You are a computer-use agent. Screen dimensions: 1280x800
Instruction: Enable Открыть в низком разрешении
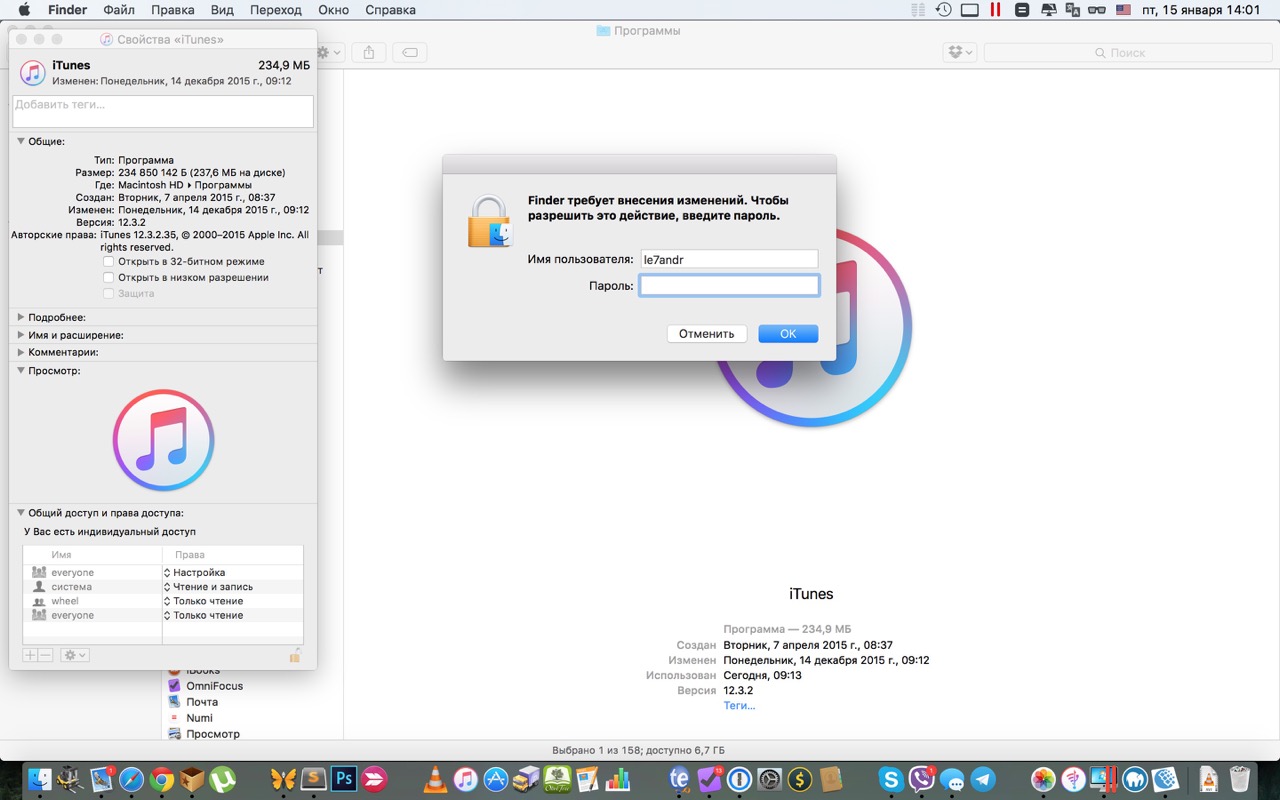click(x=109, y=278)
